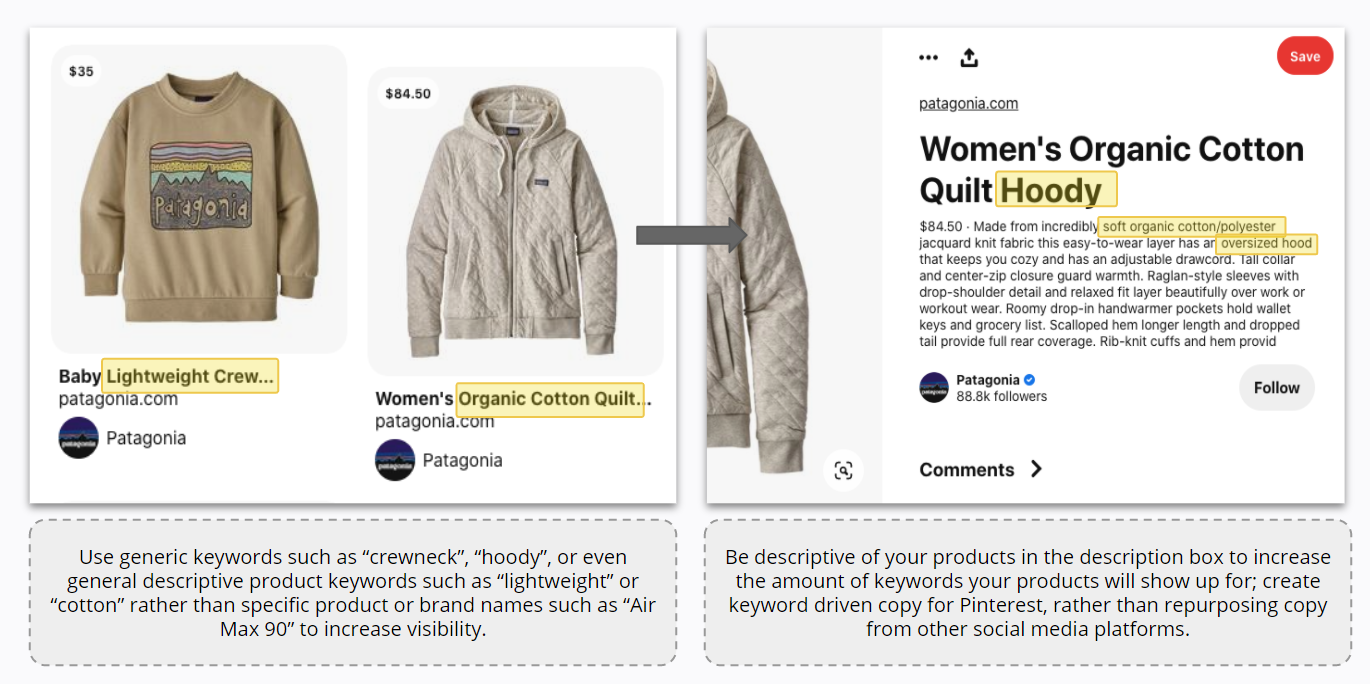Image resolution: width=1370 pixels, height=684 pixels.
Task: Click the quilted hoody product image
Action: [515, 220]
